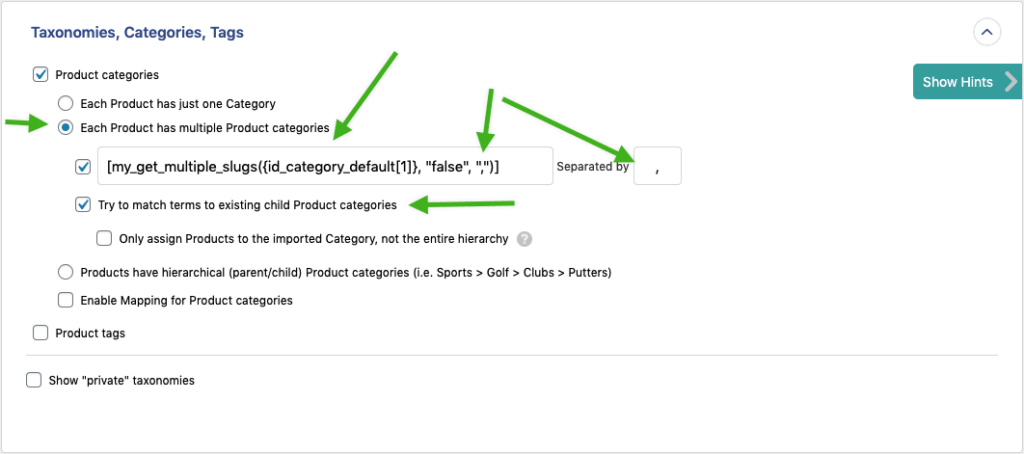The width and height of the screenshot is (1024, 454).
Task: Select 'Each Product has just one Category'
Action: tap(65, 103)
